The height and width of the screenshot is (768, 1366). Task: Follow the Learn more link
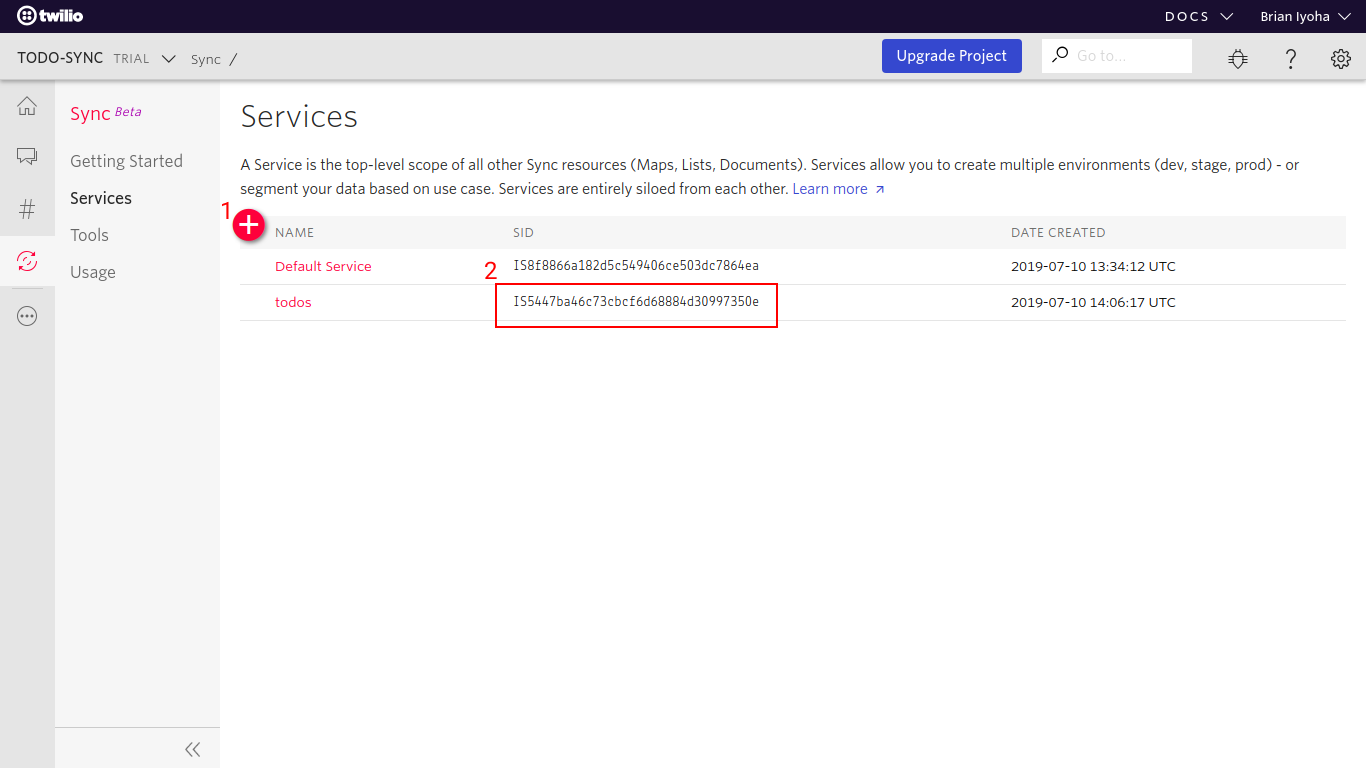pyautogui.click(x=838, y=189)
